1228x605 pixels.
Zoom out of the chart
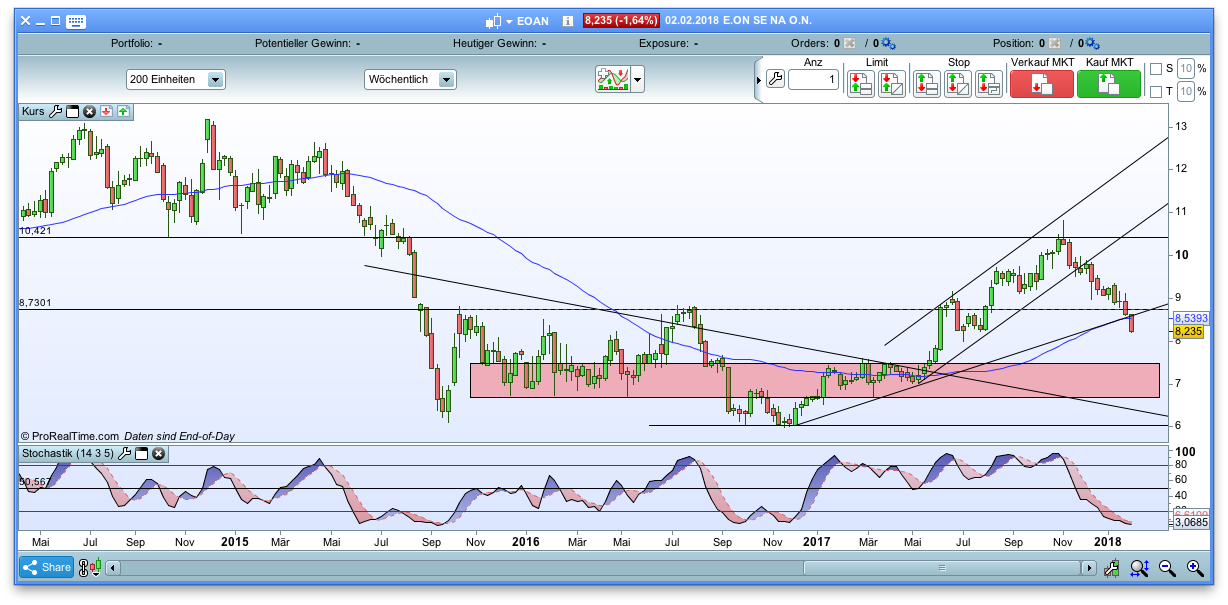(1167, 568)
